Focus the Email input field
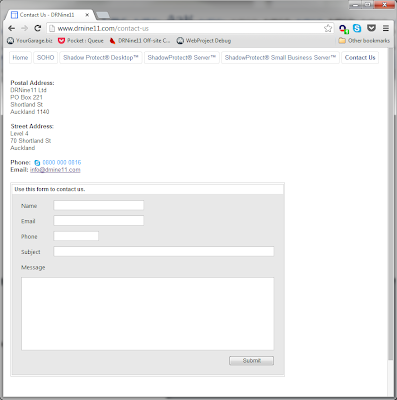 click(x=99, y=221)
